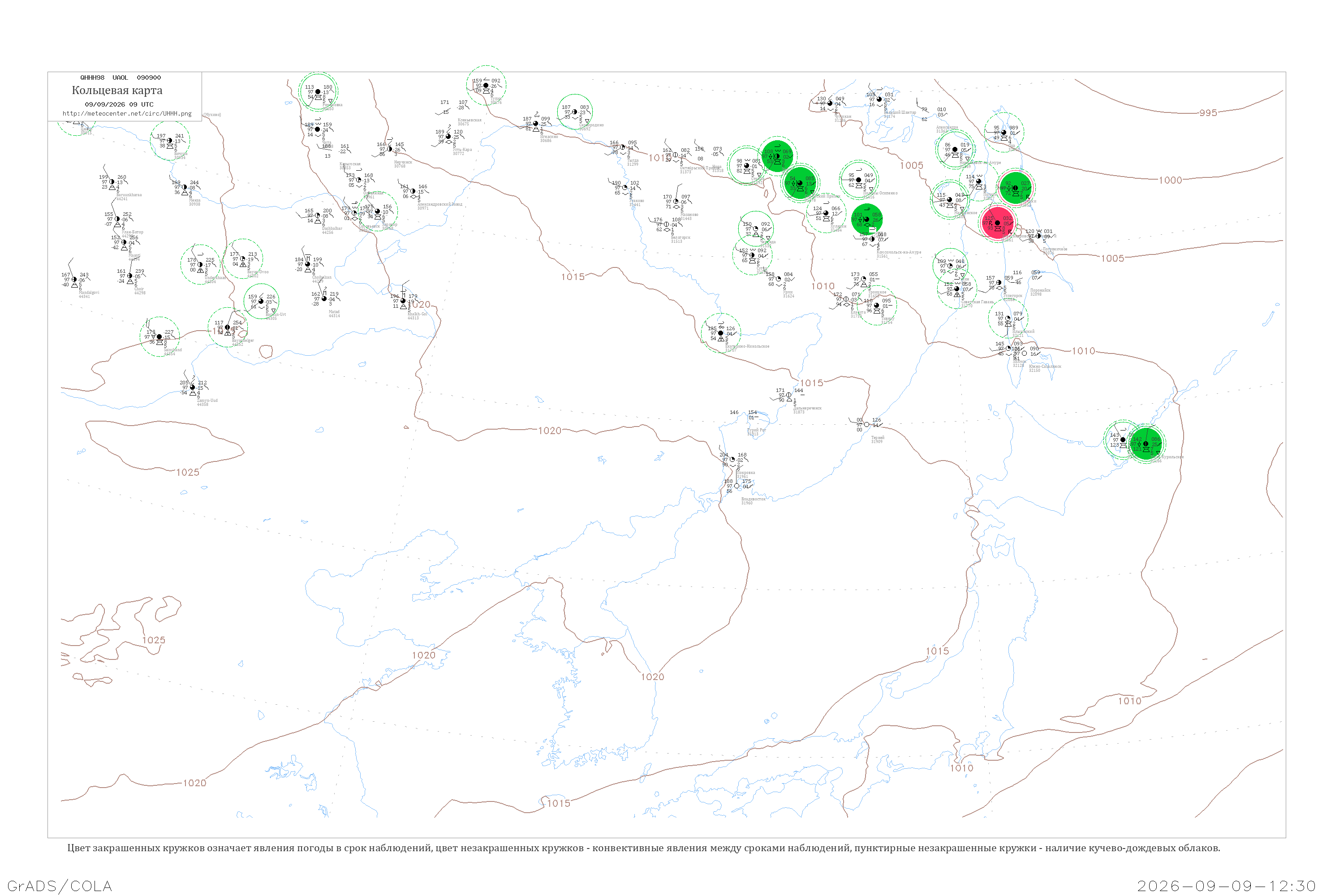Viewport: 1344px width, 896px height.
Task: Click the red filled Александровск-Сахалинский station circle
Action: point(996,223)
